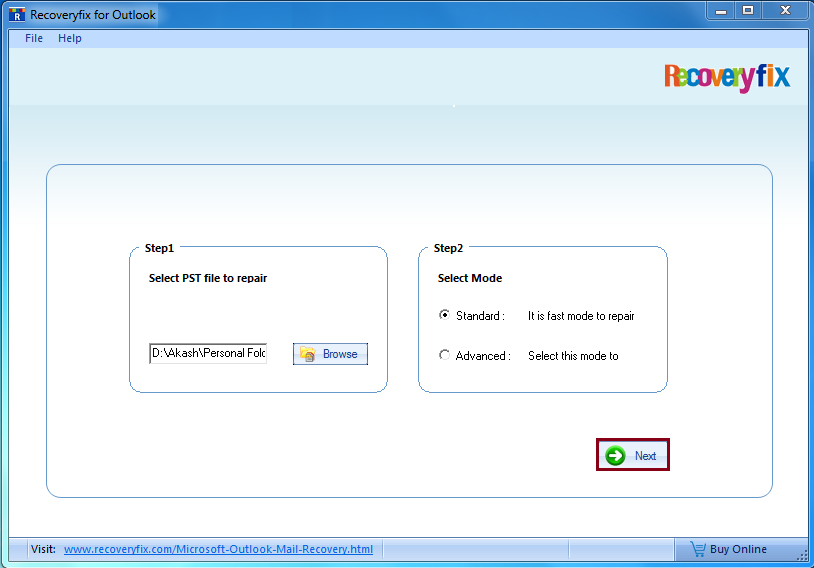Viewport: 814px width, 568px height.
Task: Click "It is fast mode to repair" text
Action: pos(581,316)
